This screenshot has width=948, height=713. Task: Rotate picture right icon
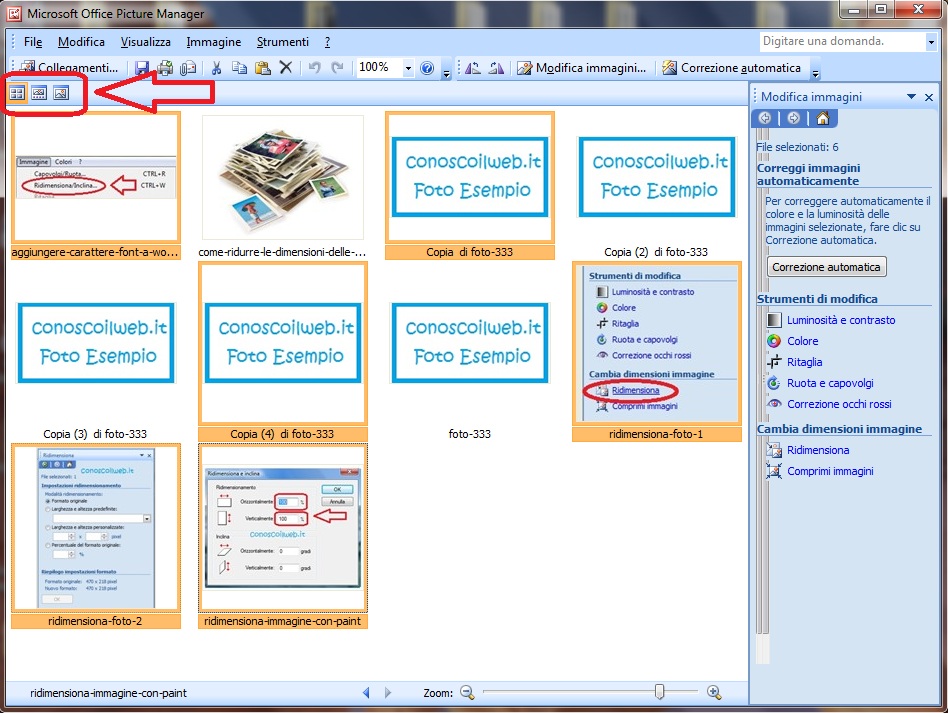(x=496, y=68)
